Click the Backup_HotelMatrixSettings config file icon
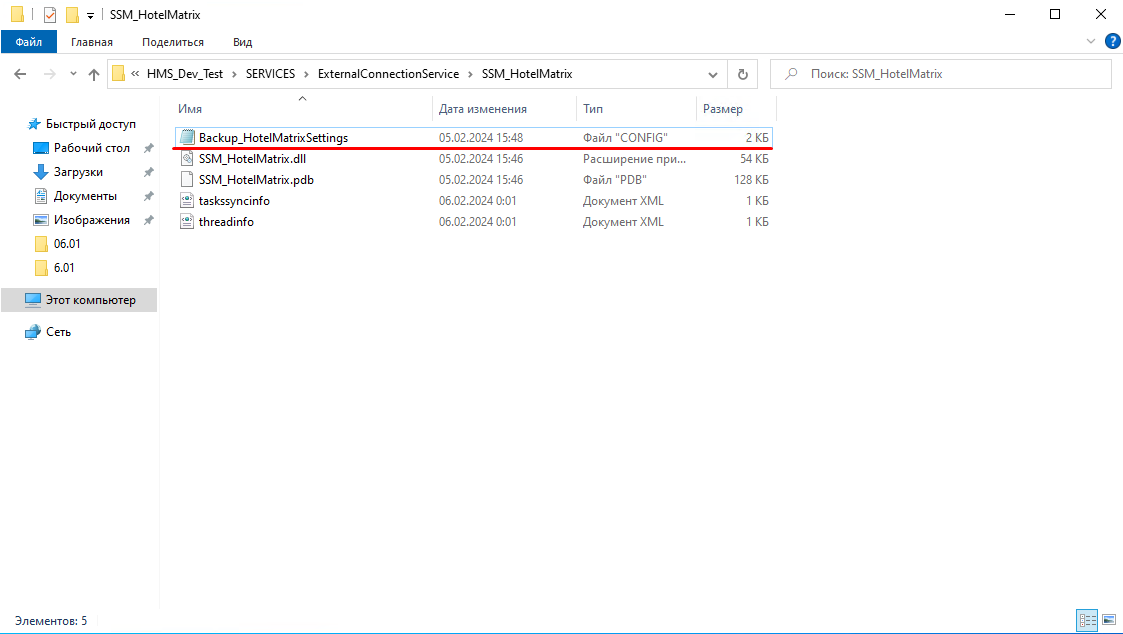Screen dimensions: 1123x634 tap(187, 138)
